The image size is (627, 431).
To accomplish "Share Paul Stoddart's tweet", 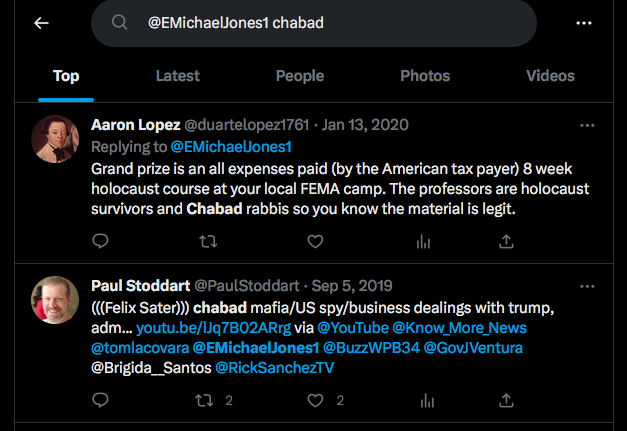I will 507,400.
